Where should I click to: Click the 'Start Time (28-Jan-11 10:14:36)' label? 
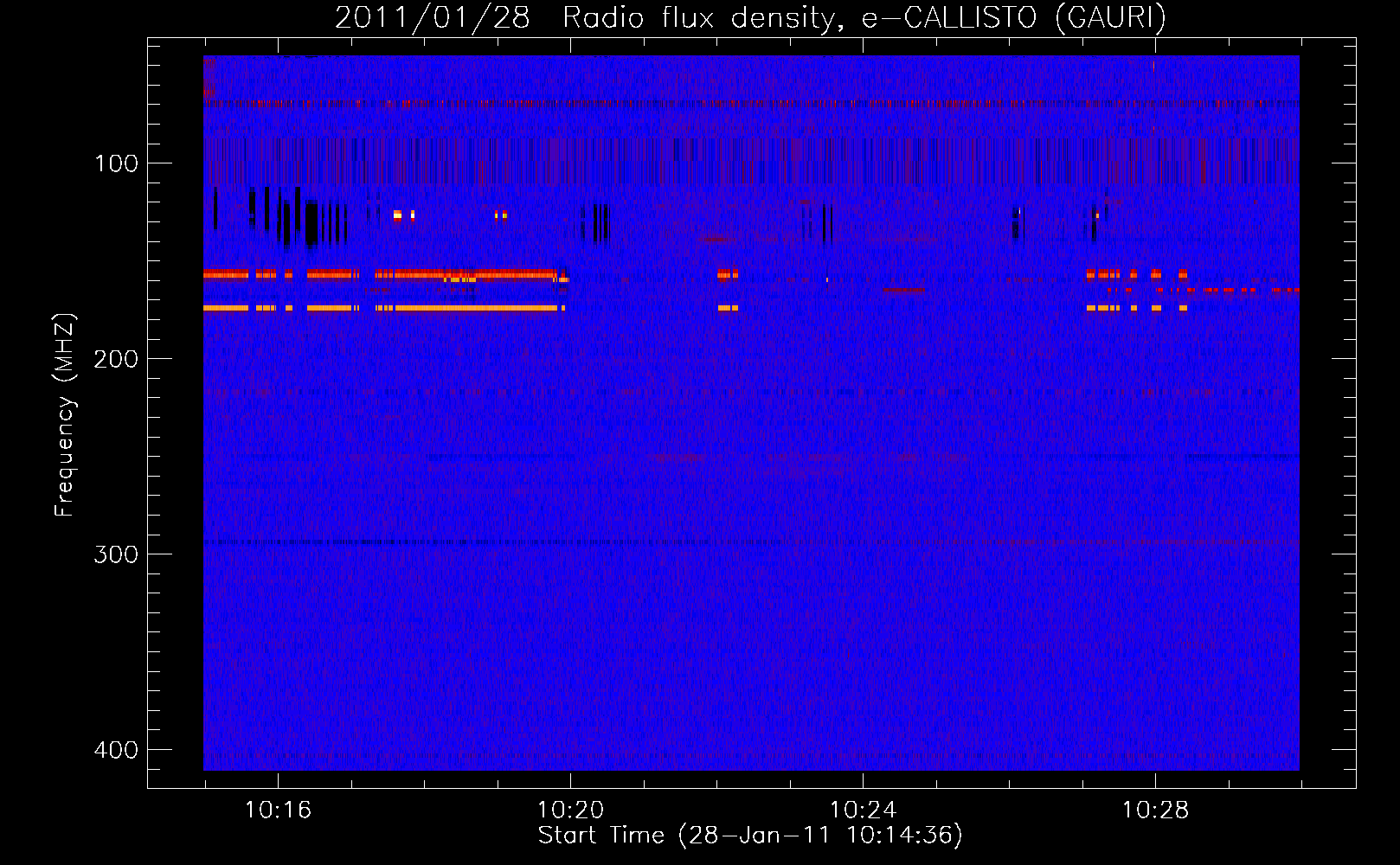tap(750, 836)
